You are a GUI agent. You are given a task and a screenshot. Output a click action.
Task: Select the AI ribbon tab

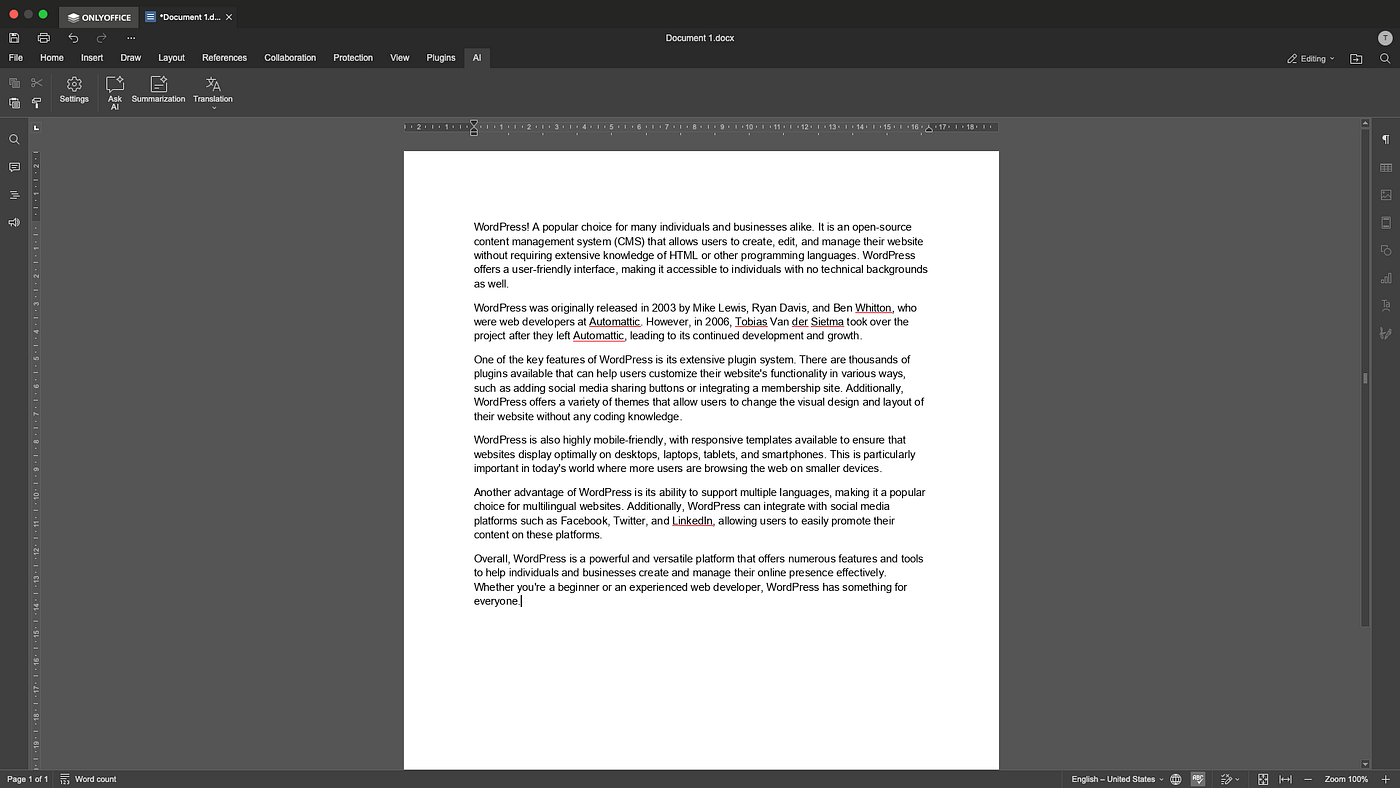pyautogui.click(x=477, y=58)
